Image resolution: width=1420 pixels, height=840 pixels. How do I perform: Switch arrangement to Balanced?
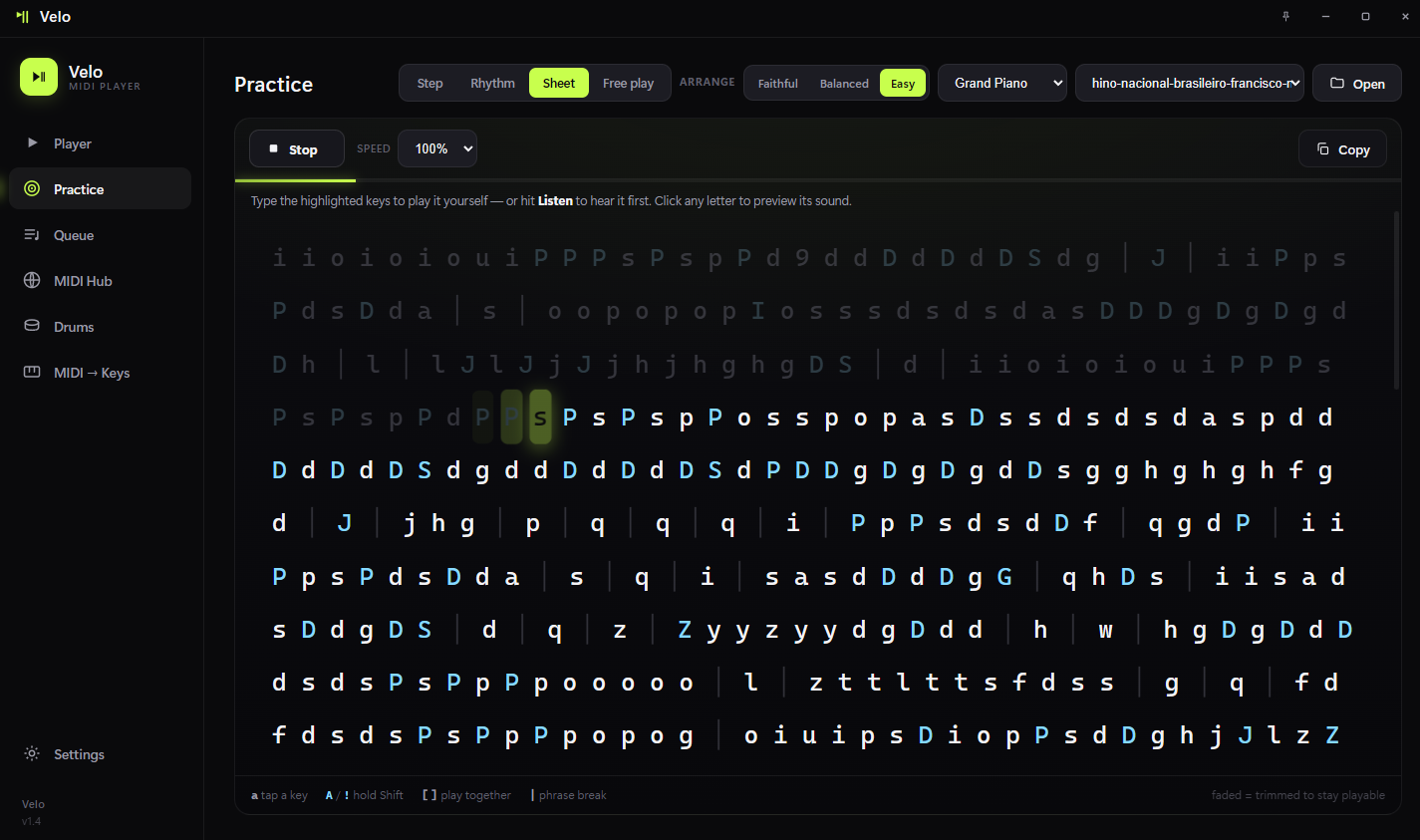pos(844,84)
